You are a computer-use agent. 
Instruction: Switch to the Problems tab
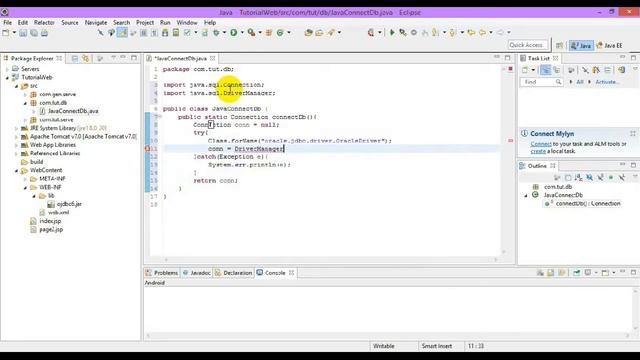click(x=162, y=273)
